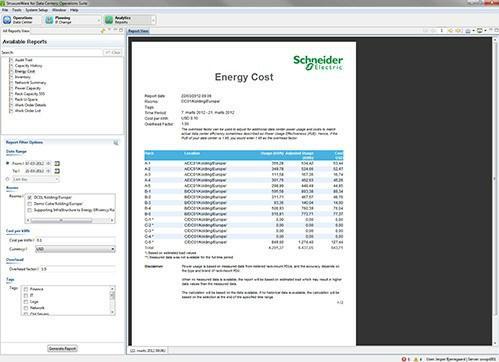Check the Supporting Infrastructure room checkbox
This screenshot has height=362, width=499.
30,210
